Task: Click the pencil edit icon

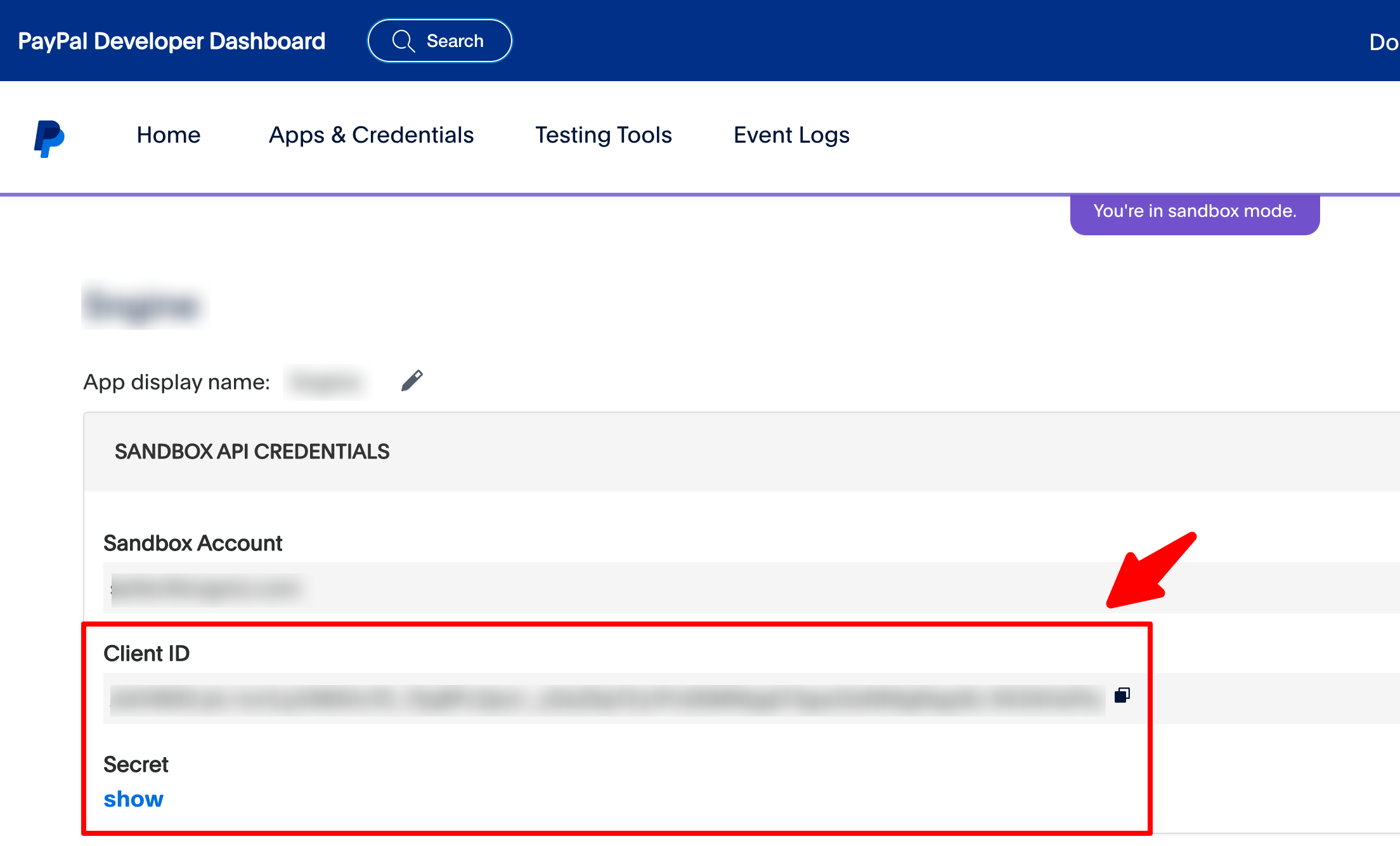Action: pos(412,381)
